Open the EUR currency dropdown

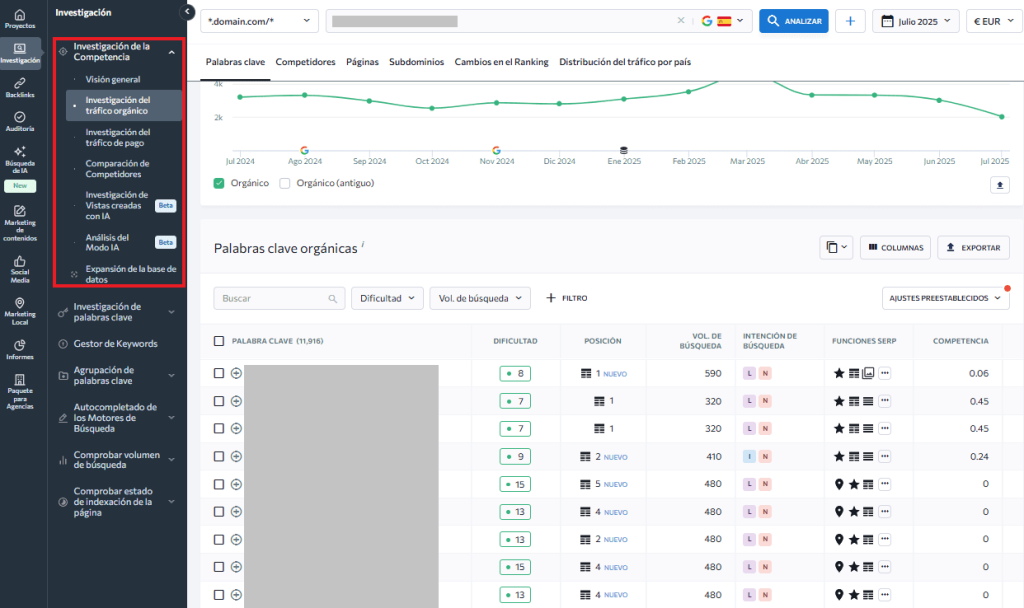pyautogui.click(x=994, y=21)
